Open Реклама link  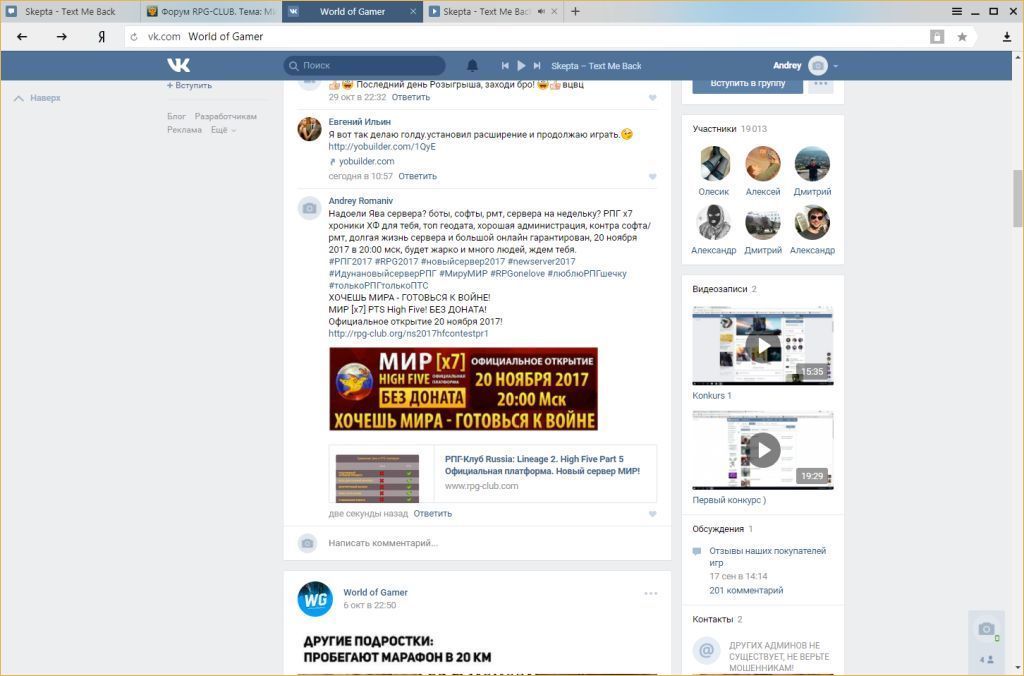point(184,130)
